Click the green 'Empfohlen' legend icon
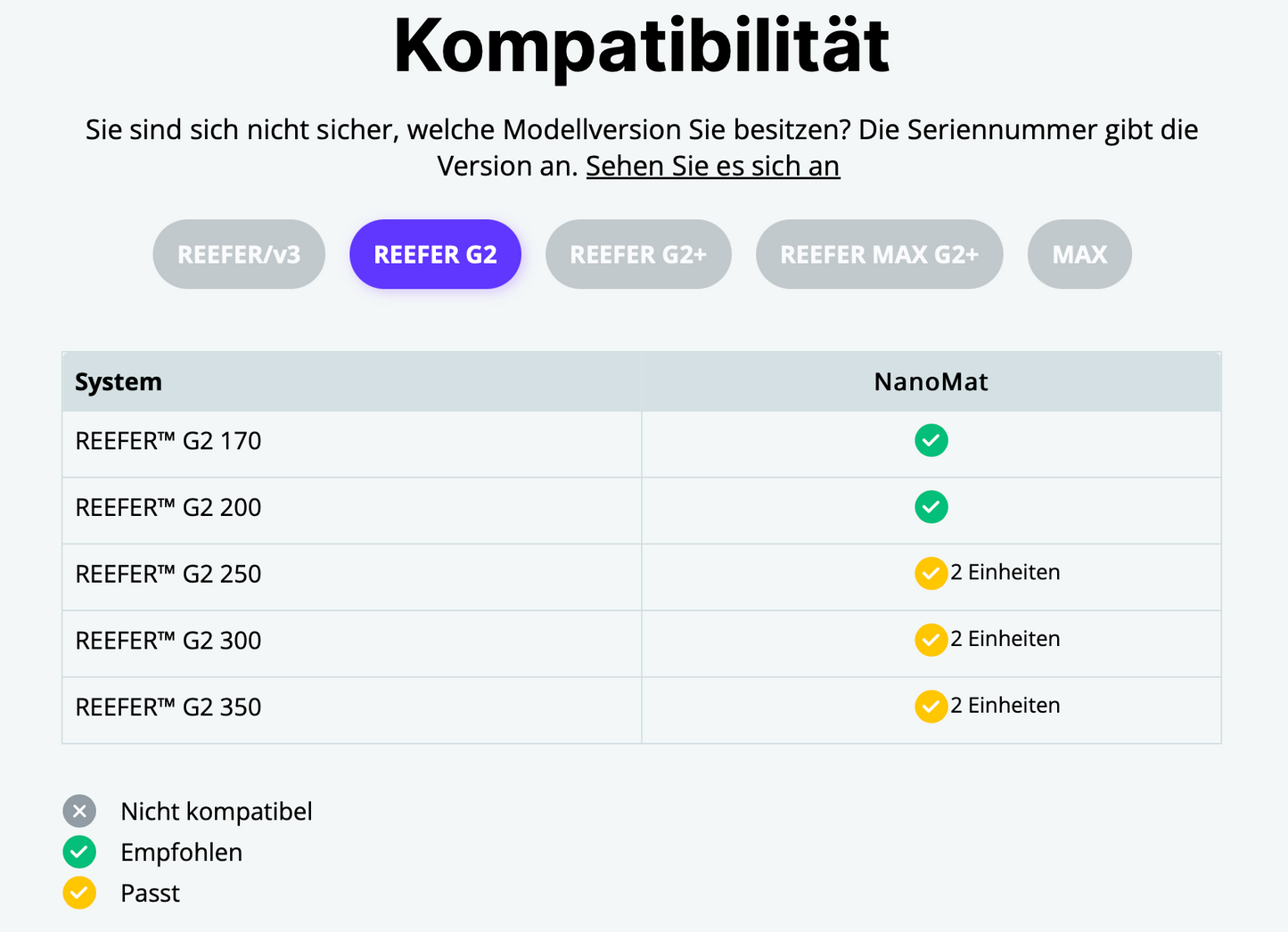 click(x=79, y=852)
